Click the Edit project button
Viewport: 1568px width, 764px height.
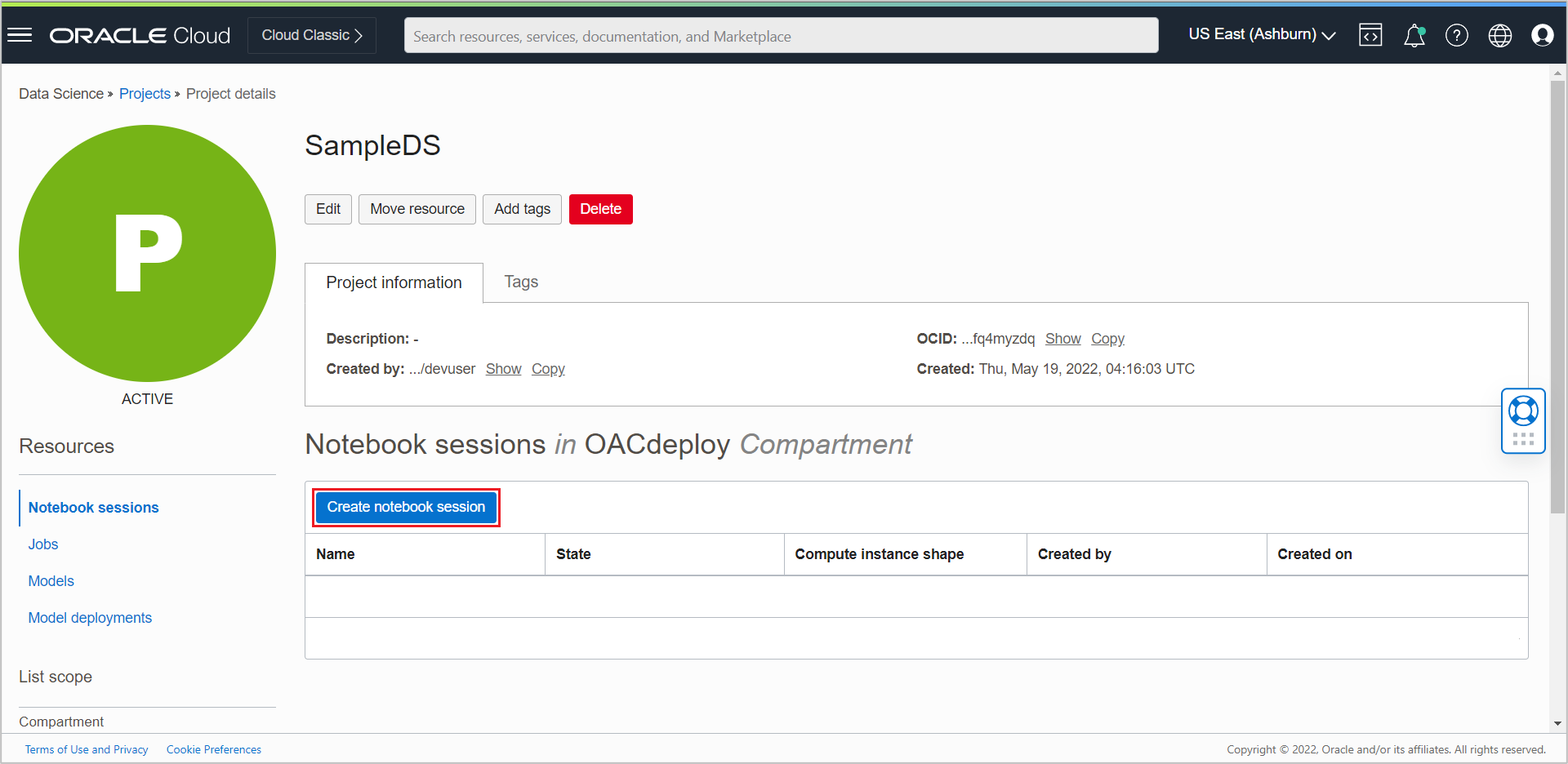[x=328, y=209]
